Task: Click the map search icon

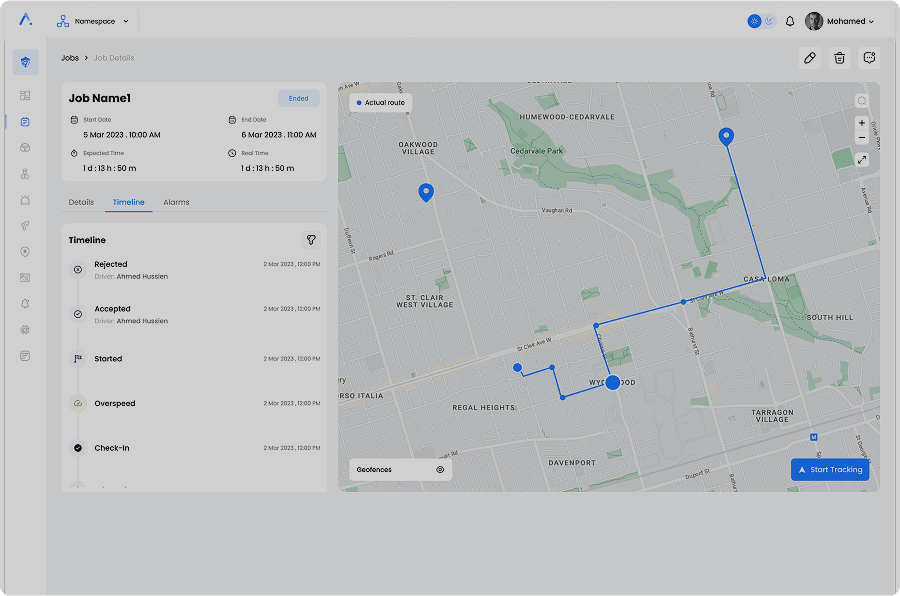Action: click(x=862, y=101)
